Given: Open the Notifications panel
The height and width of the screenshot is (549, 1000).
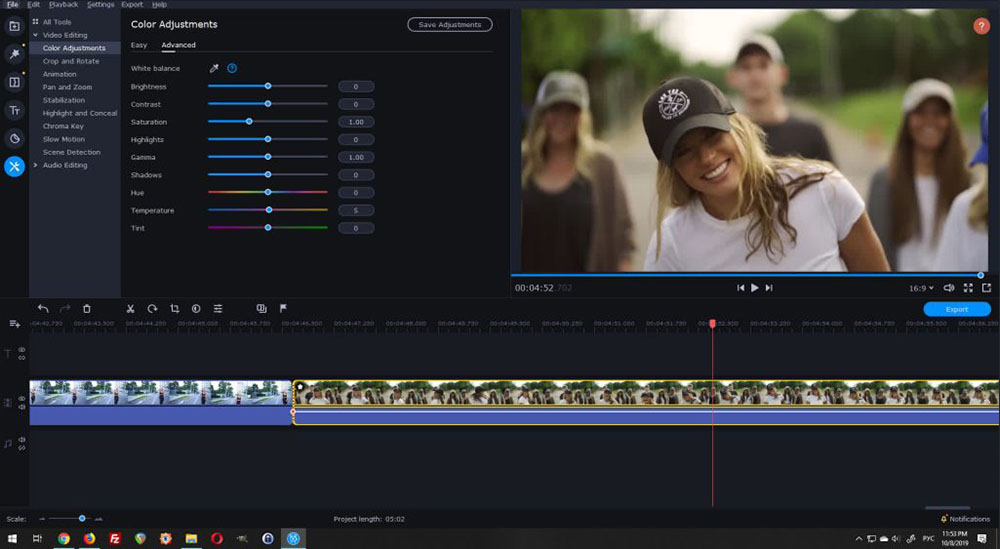Looking at the screenshot, I should pyautogui.click(x=965, y=519).
